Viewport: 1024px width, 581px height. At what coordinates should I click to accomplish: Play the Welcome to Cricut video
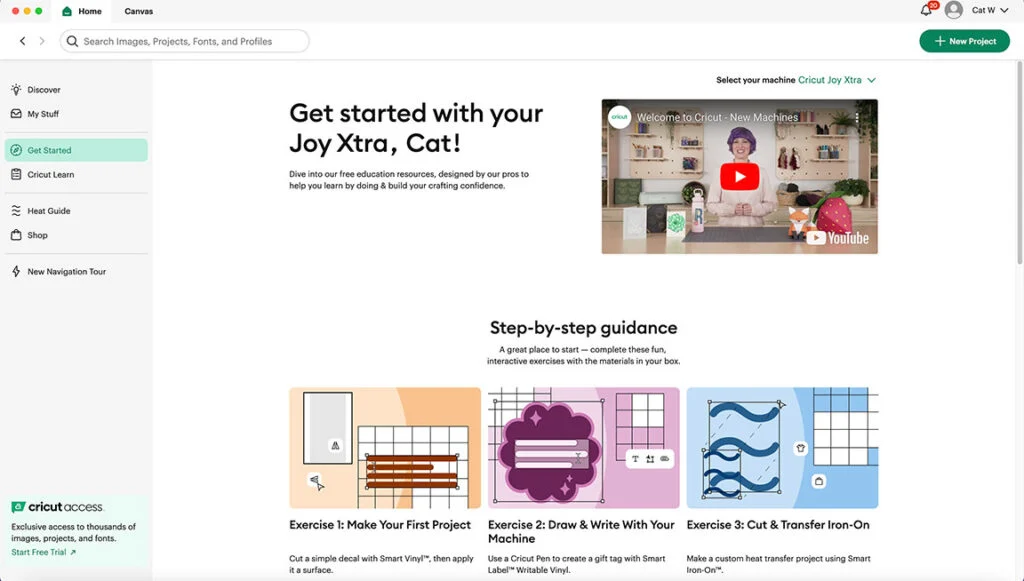click(739, 176)
